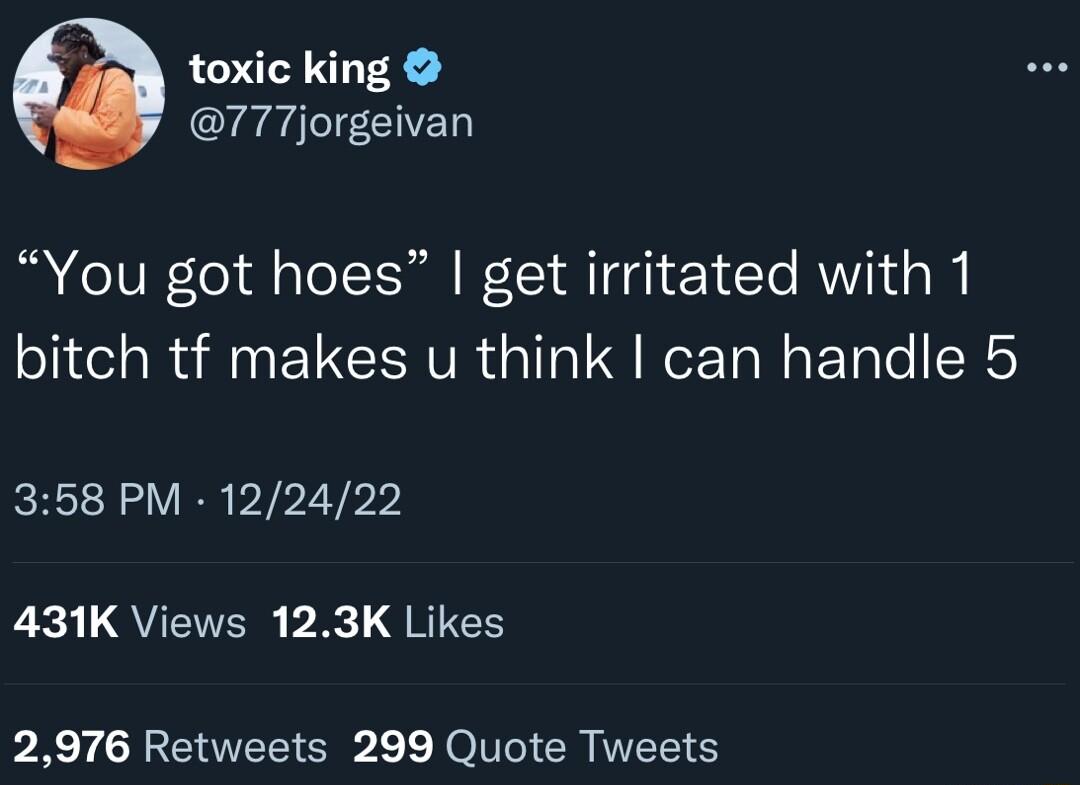The width and height of the screenshot is (1080, 785).
Task: Open the @777jorgeivan profile handle
Action: (330, 122)
